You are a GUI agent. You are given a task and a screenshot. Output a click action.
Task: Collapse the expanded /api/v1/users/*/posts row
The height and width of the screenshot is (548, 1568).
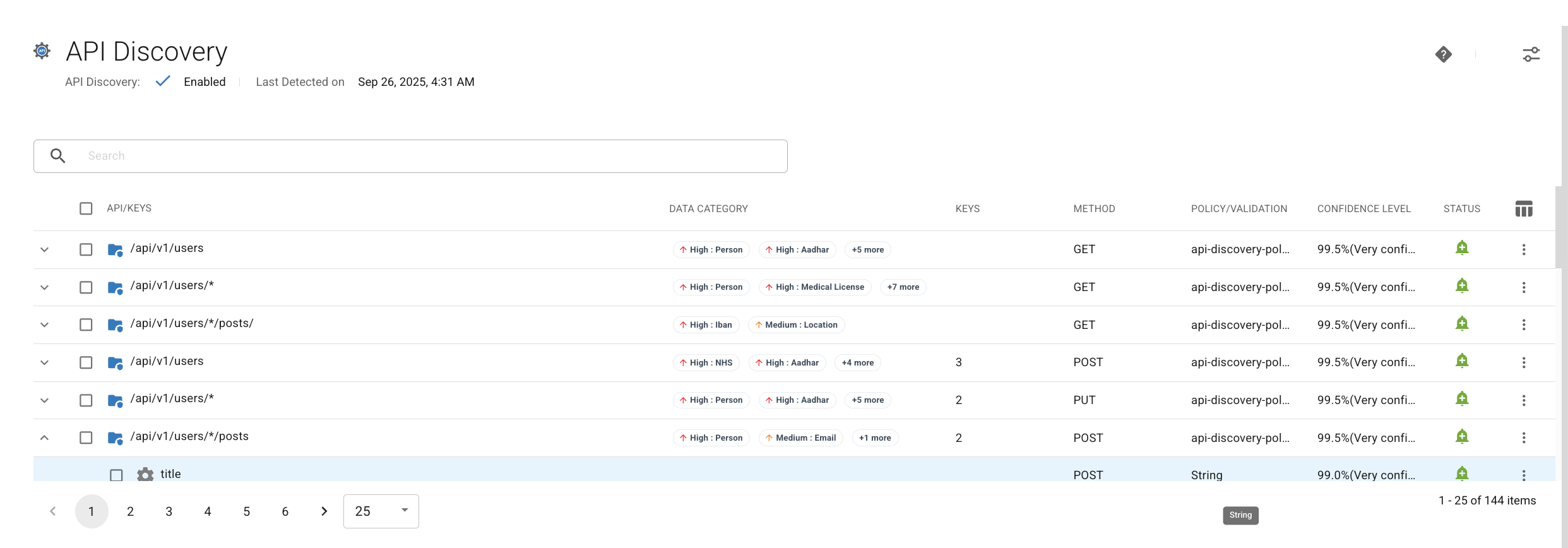tap(44, 438)
